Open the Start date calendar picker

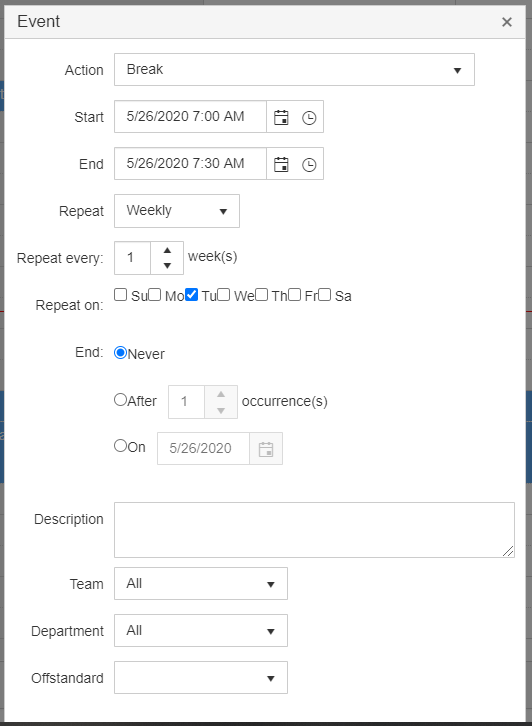(x=281, y=117)
